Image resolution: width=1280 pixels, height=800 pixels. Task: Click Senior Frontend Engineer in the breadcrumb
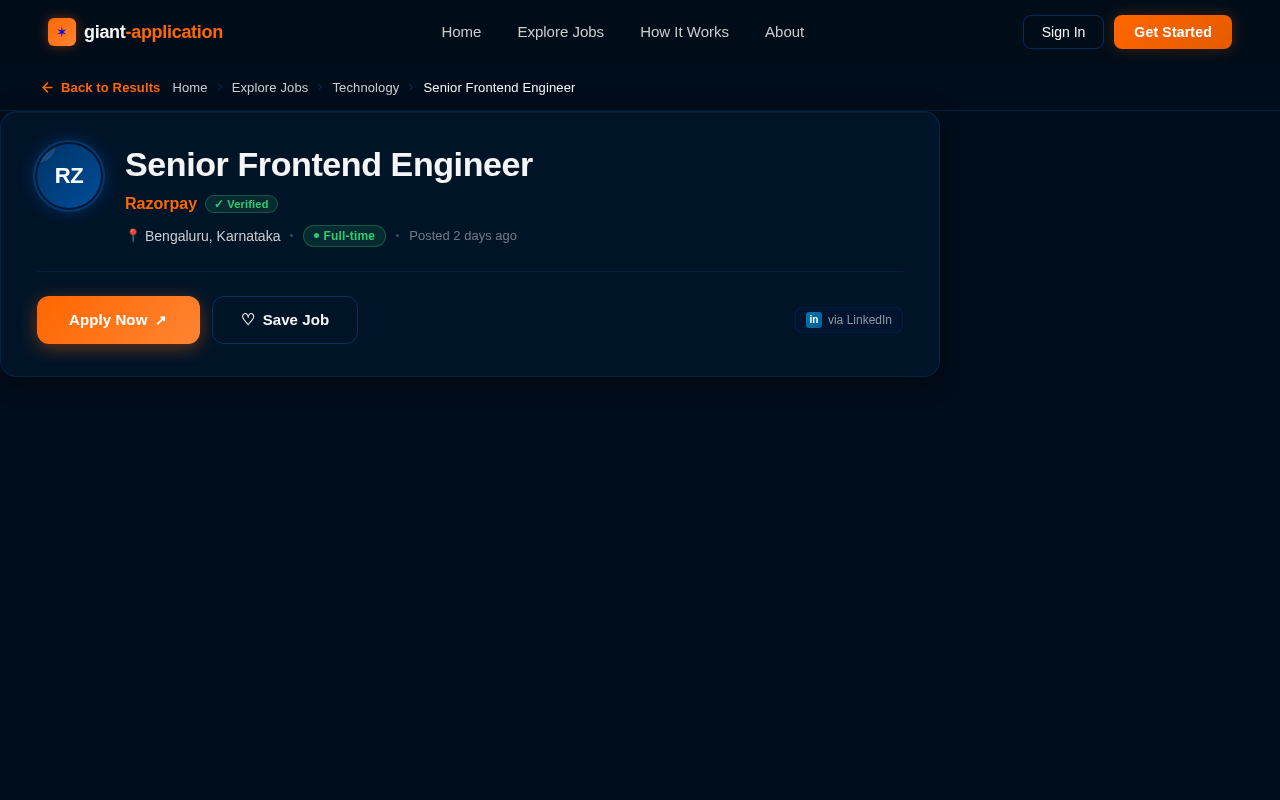[x=499, y=88]
